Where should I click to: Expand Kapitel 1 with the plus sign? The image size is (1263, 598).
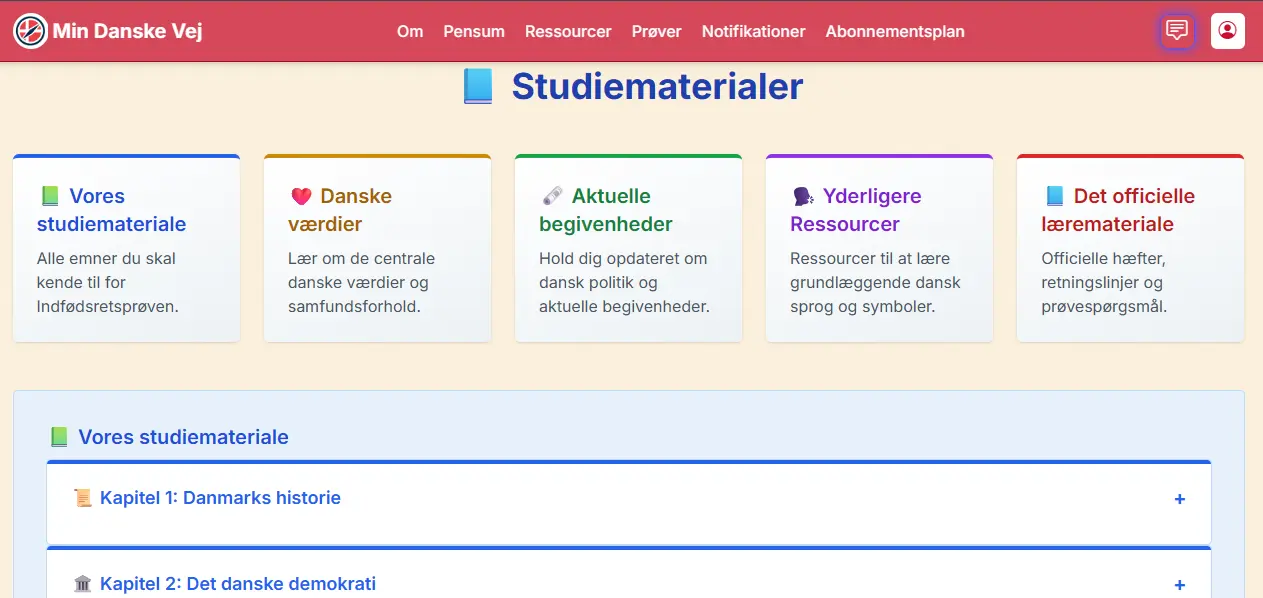[x=1179, y=499]
